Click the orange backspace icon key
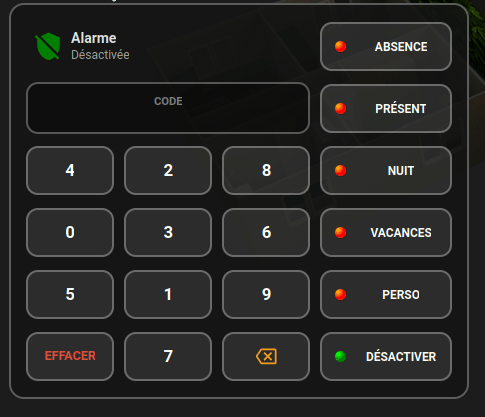Image resolution: width=485 pixels, height=417 pixels. point(266,356)
